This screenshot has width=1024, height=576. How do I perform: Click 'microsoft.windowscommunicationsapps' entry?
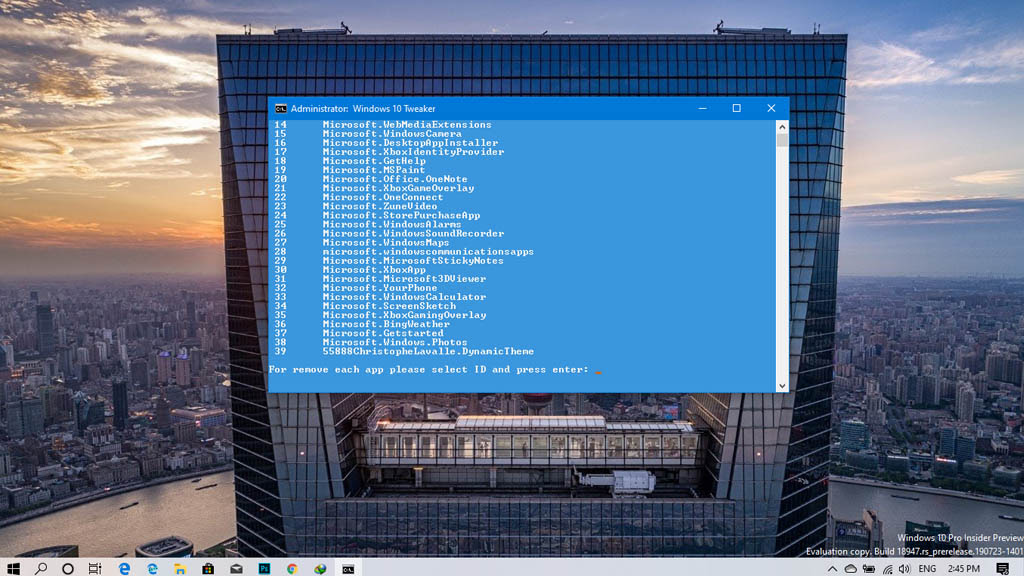428,251
